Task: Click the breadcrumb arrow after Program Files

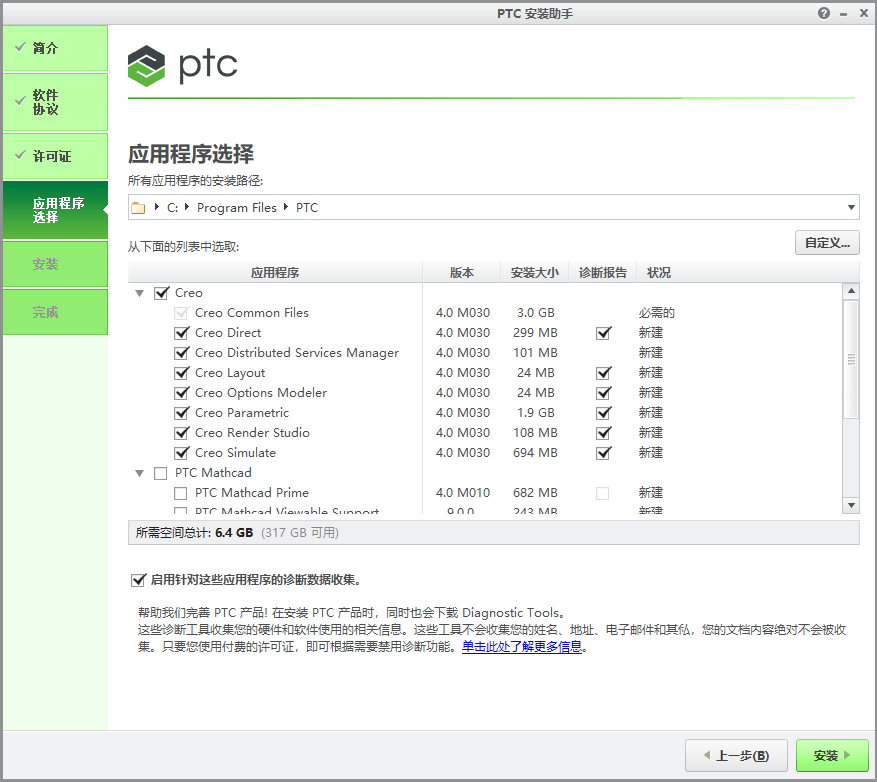Action: pos(283,207)
